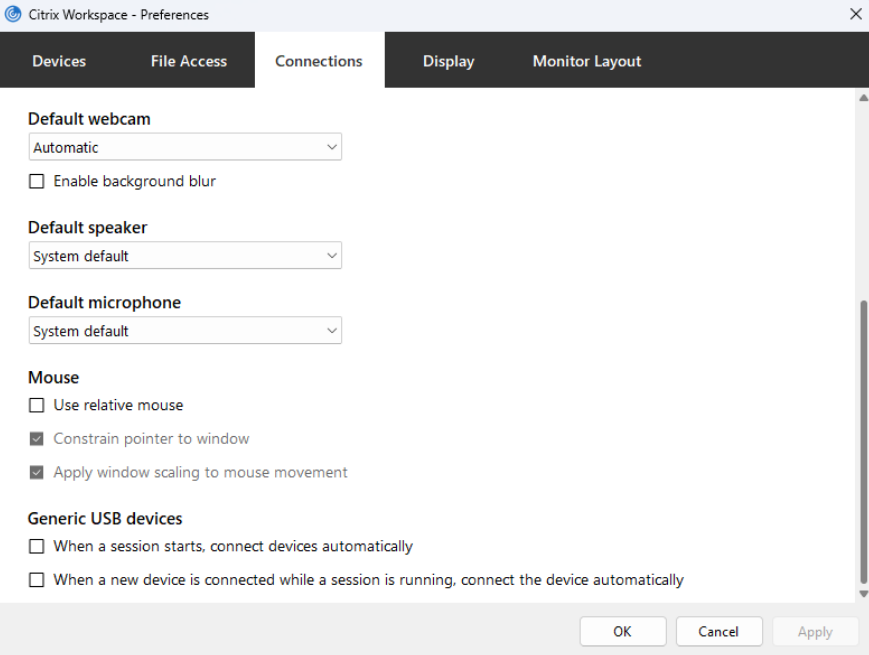Click the scrollbar down arrow
Image resolution: width=869 pixels, height=655 pixels.
[863, 594]
